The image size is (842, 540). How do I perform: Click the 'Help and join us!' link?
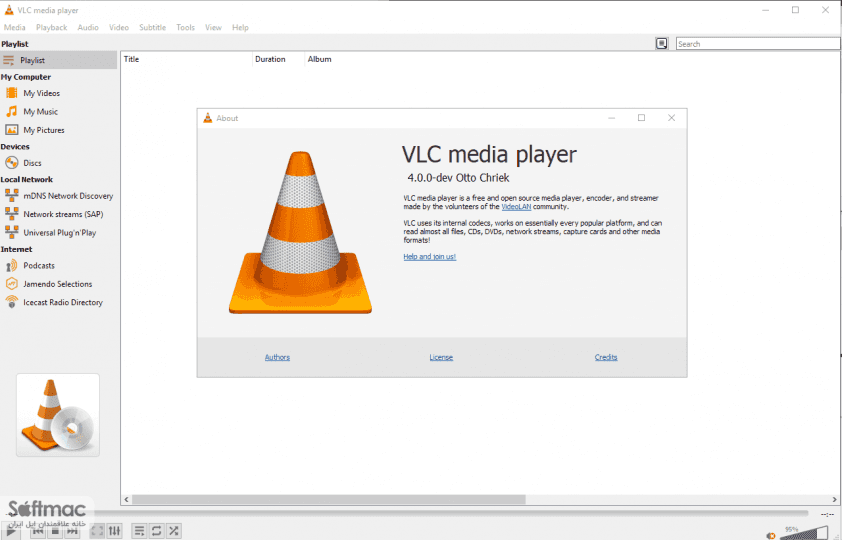(430, 257)
